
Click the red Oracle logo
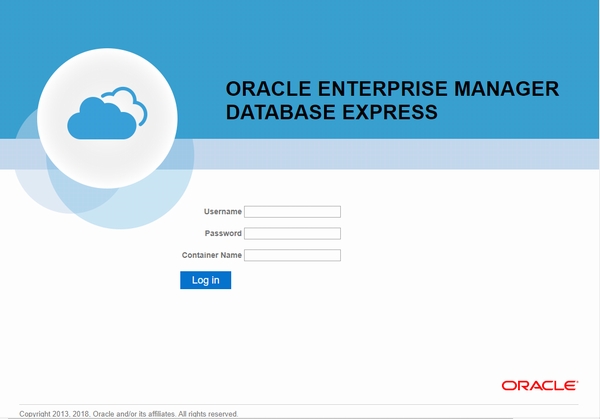tap(540, 386)
